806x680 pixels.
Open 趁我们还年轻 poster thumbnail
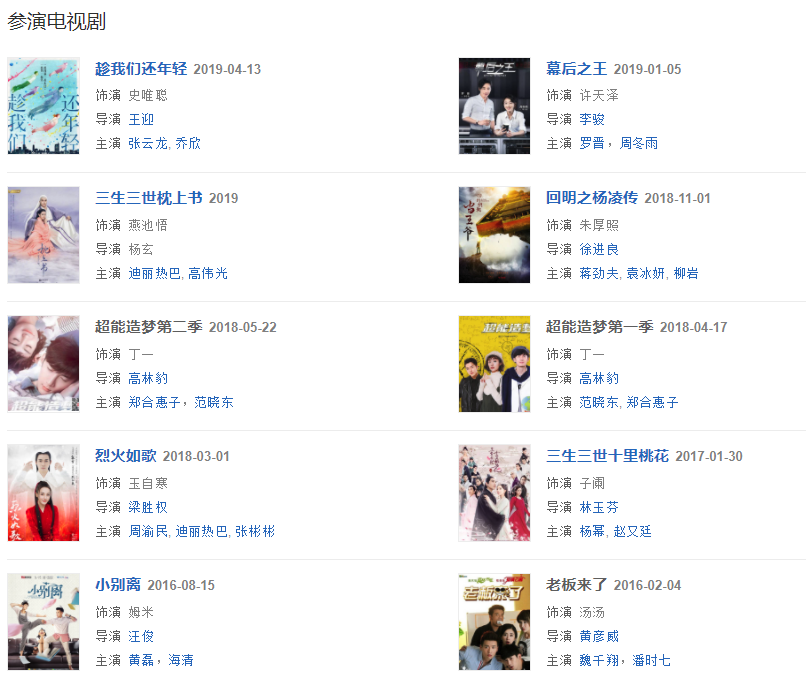click(x=44, y=106)
